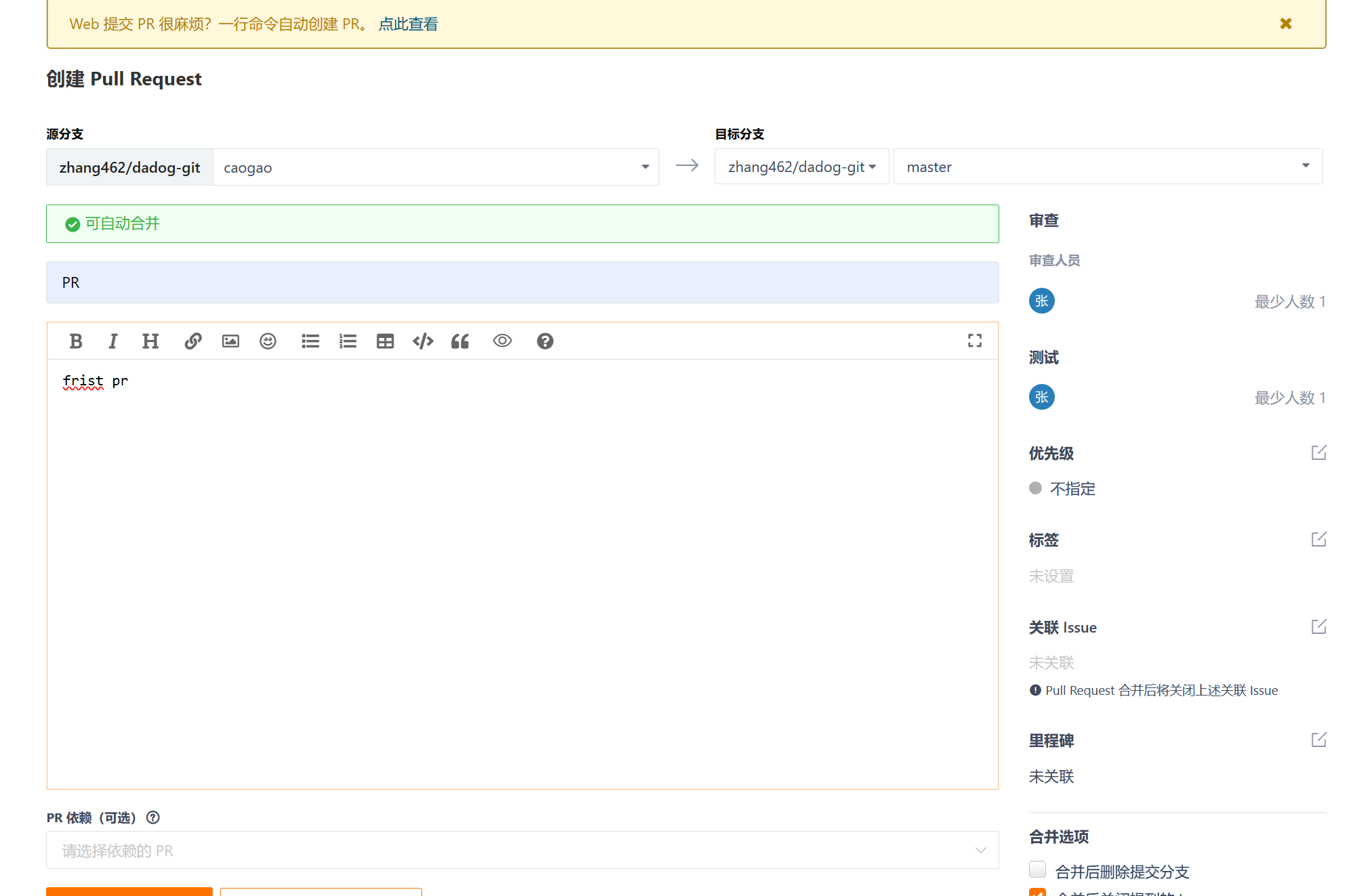
Task: Click the PR title input field
Action: (522, 282)
